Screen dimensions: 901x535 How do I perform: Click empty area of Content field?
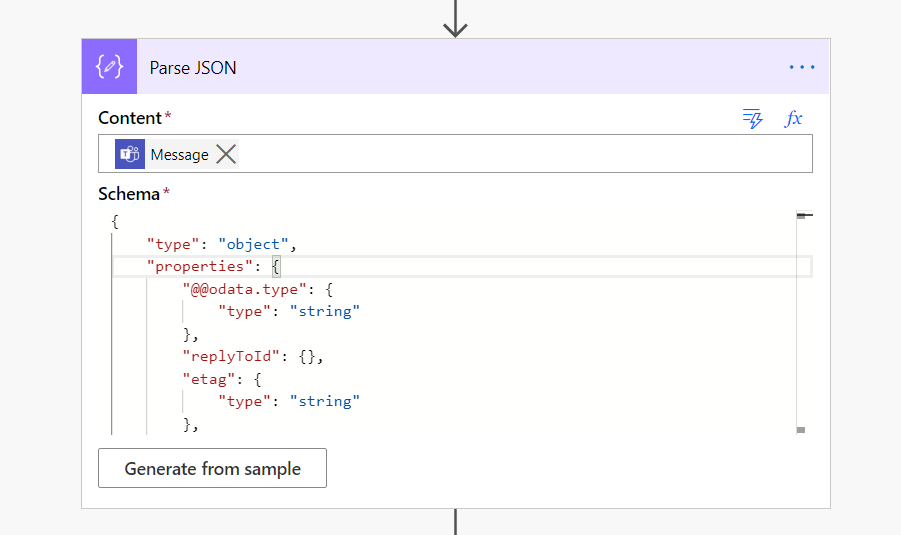tap(520, 154)
